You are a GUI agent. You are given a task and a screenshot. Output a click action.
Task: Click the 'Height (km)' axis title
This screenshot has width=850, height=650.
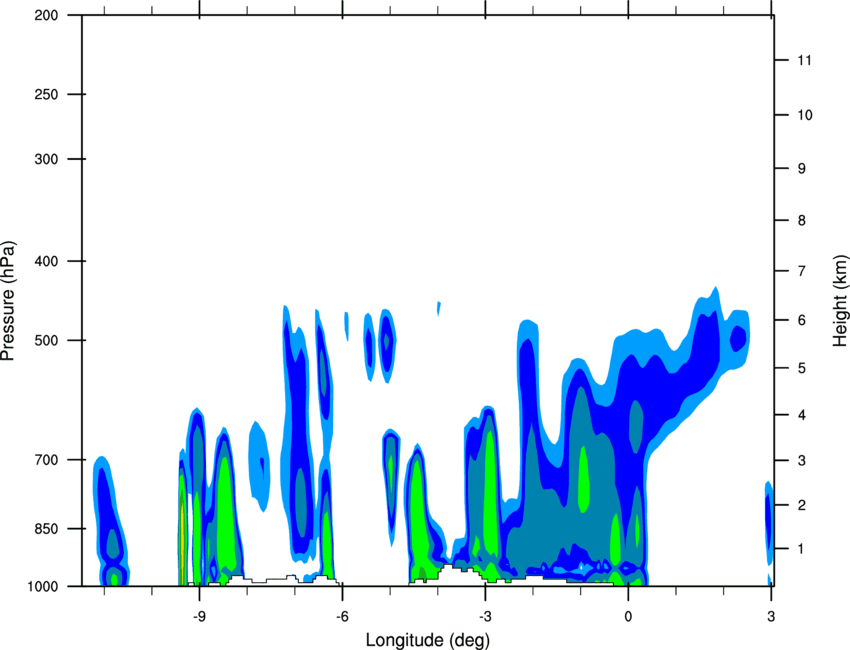tap(840, 300)
